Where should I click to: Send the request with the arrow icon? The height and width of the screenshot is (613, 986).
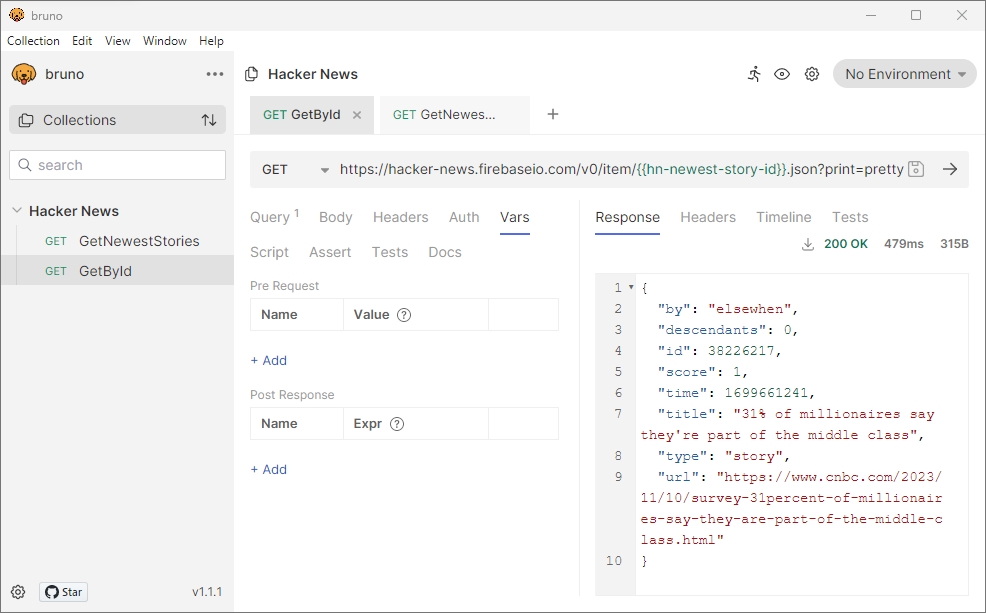coord(950,169)
